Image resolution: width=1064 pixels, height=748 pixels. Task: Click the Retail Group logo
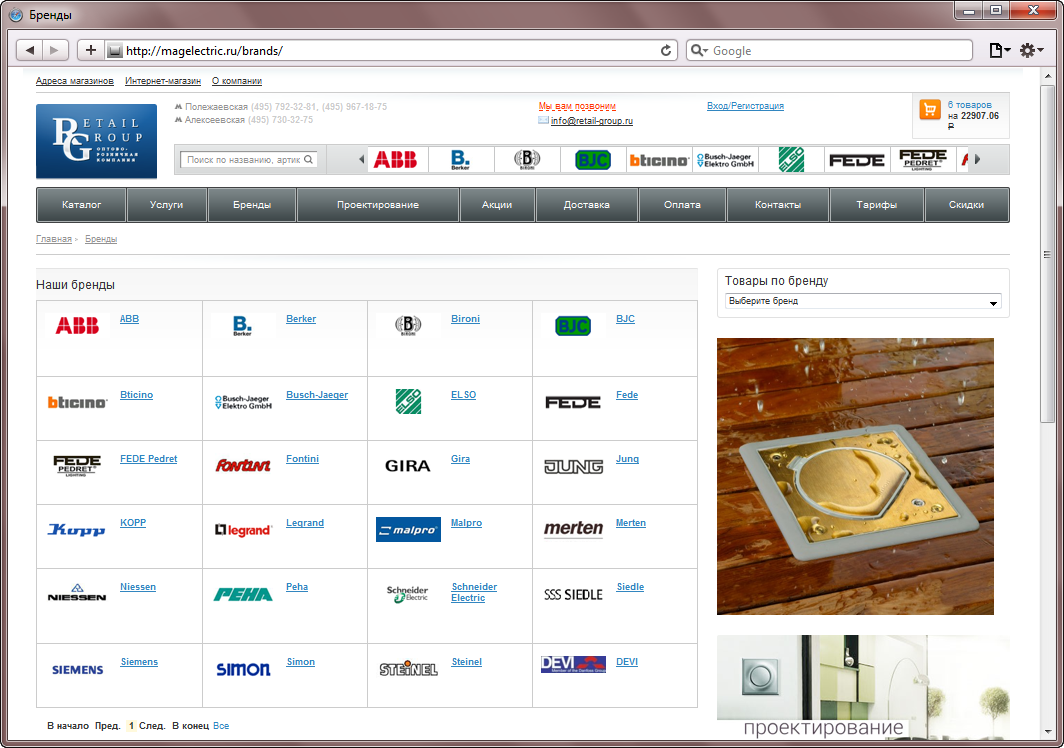click(96, 141)
